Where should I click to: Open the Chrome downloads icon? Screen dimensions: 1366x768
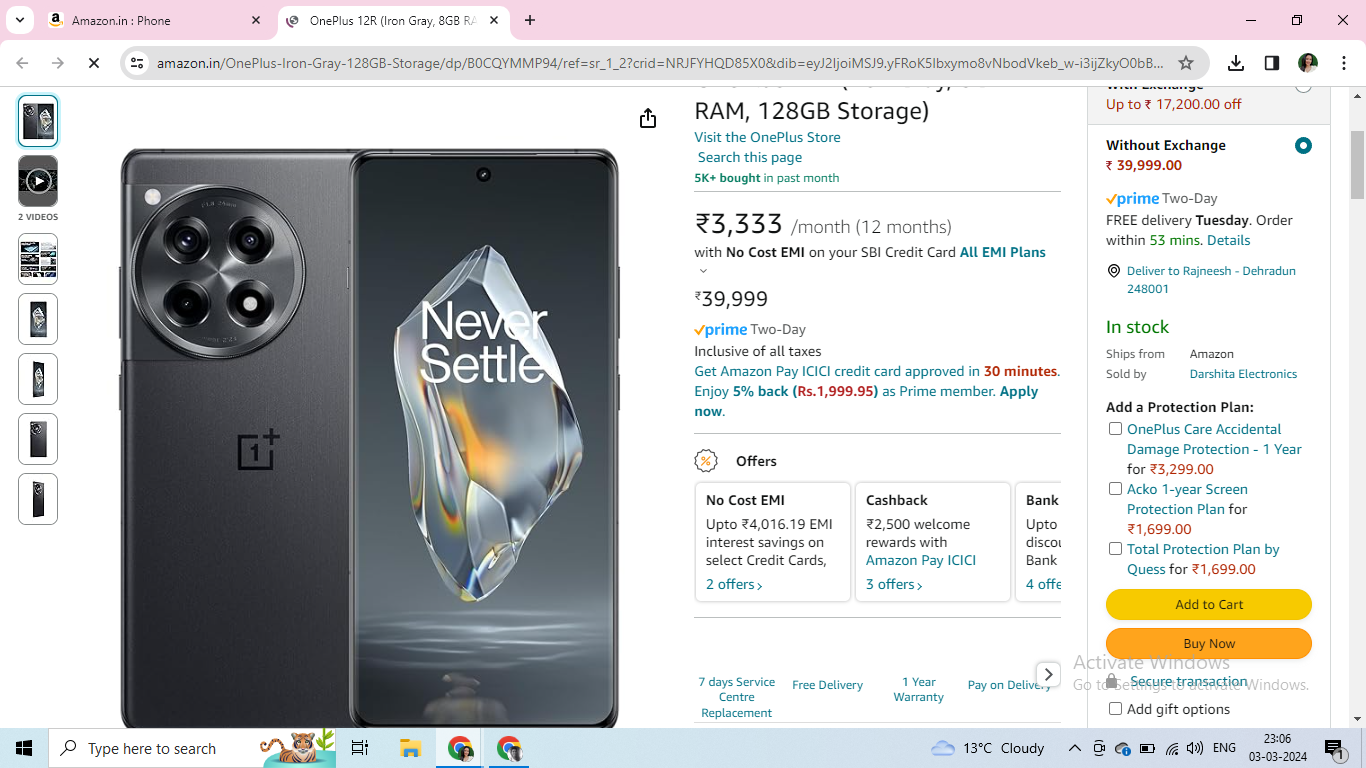coord(1236,63)
